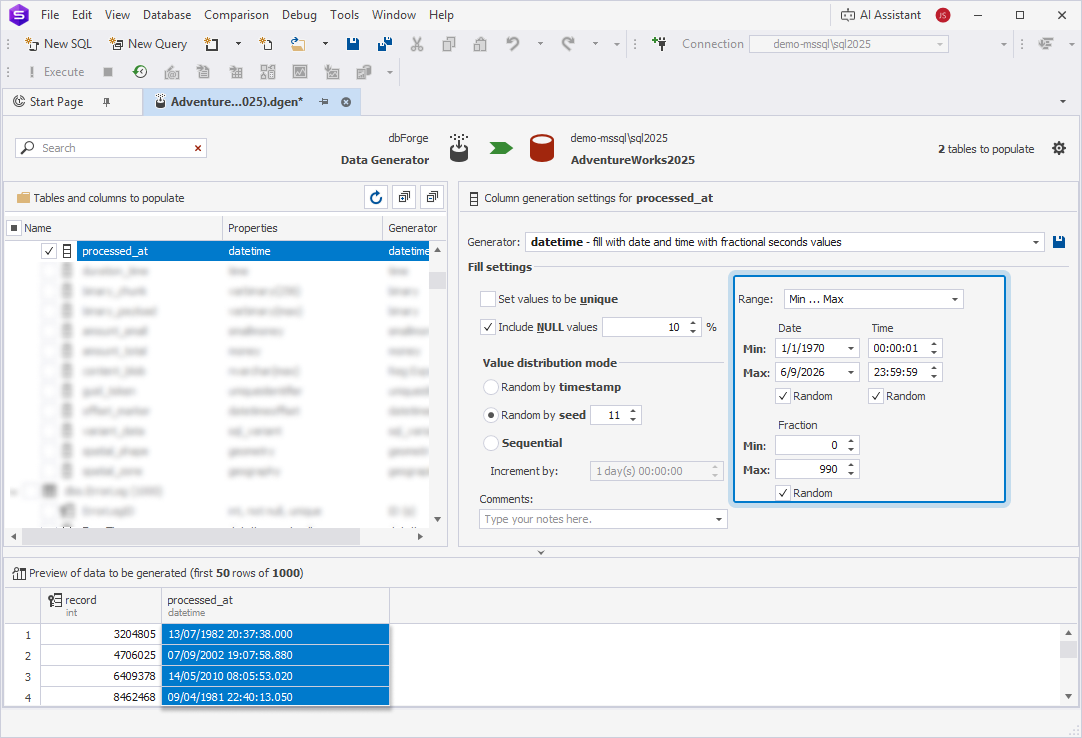Click the seed value stepper arrows

[633, 415]
